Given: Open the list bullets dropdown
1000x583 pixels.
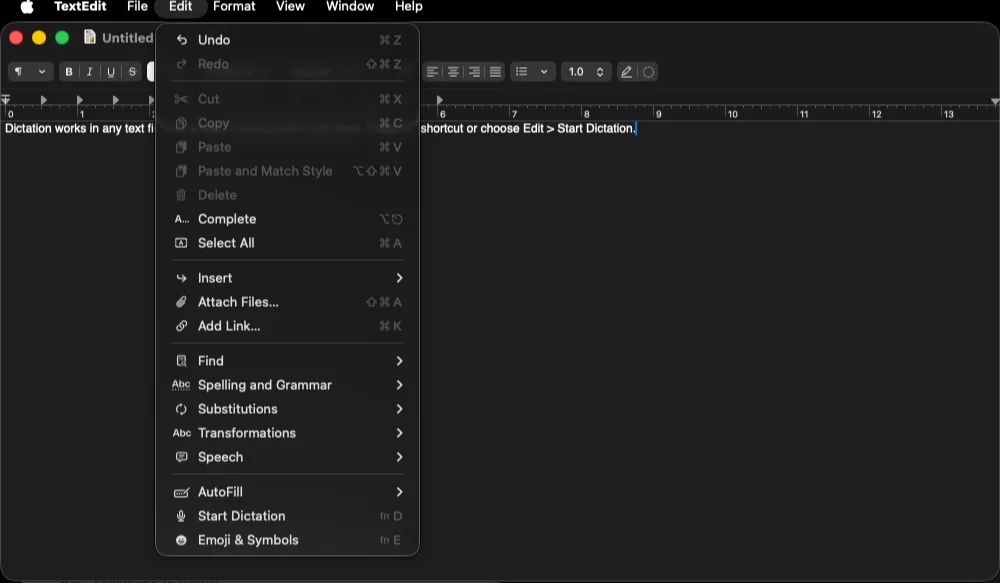Looking at the screenshot, I should pos(532,72).
